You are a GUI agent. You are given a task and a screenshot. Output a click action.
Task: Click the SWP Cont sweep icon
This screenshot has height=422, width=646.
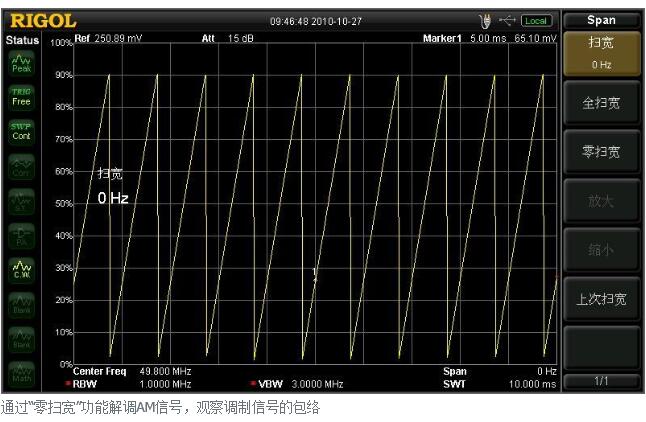21,132
